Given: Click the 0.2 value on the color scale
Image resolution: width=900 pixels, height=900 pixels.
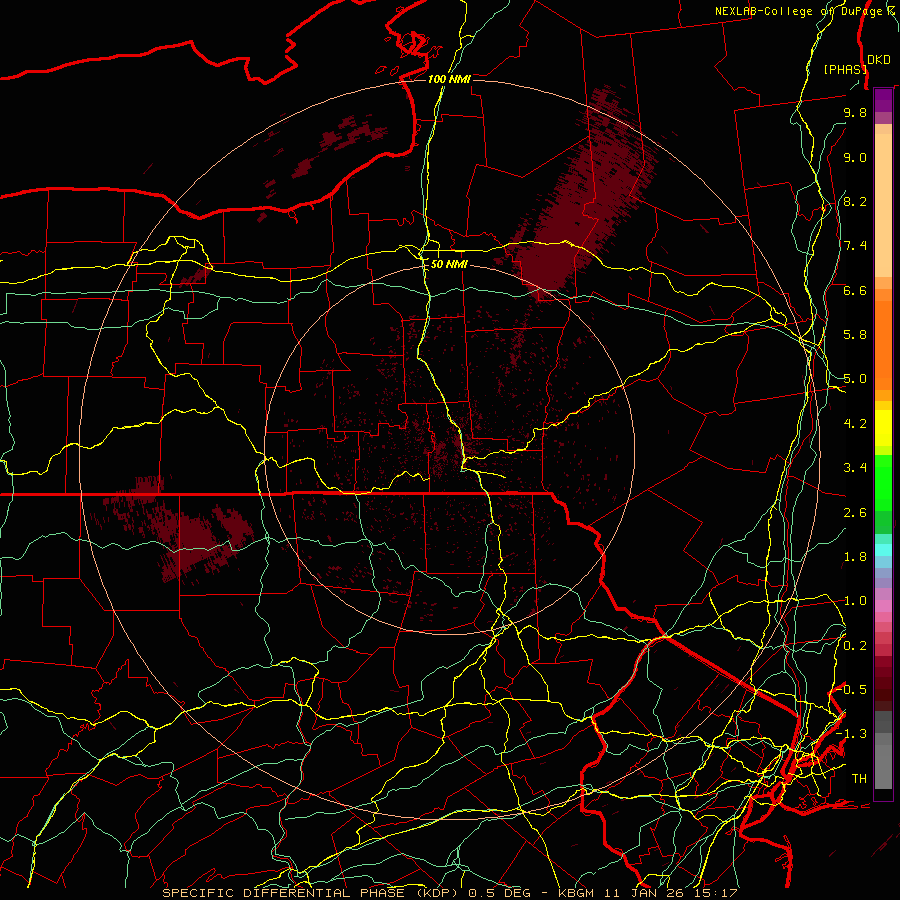Looking at the screenshot, I should pyautogui.click(x=855, y=646).
